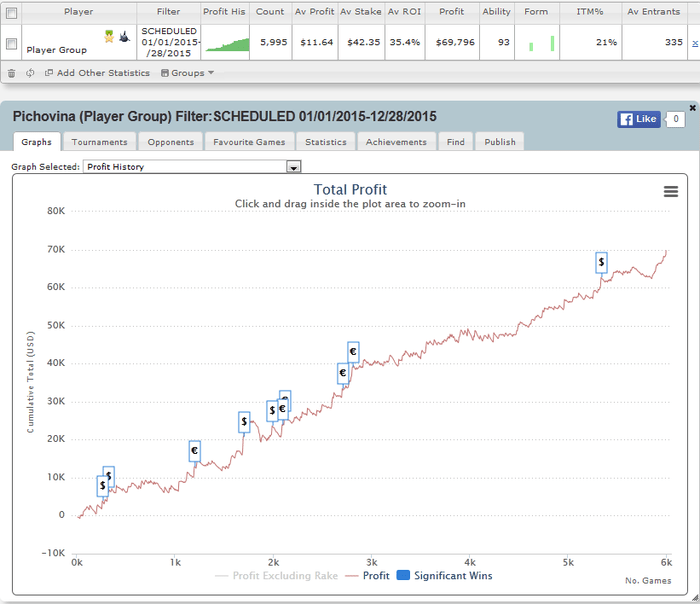Click the refresh icon beside trash
The width and height of the screenshot is (700, 604).
30,73
